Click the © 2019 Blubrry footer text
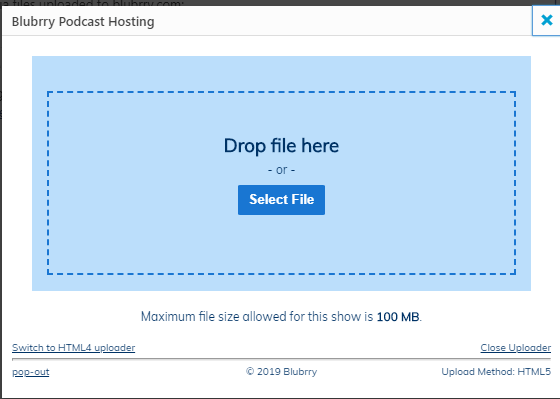The width and height of the screenshot is (560, 399). (x=281, y=371)
